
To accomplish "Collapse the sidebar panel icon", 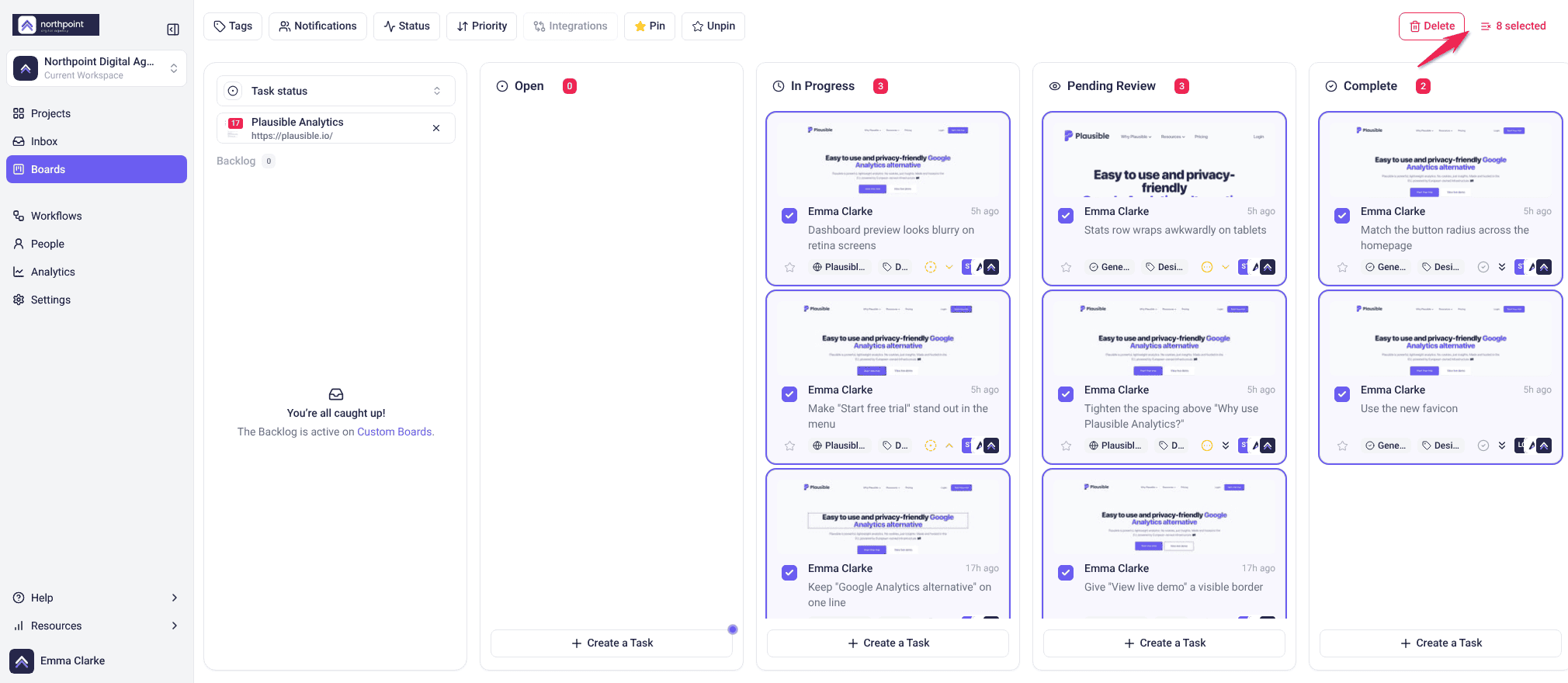I will coord(173,29).
